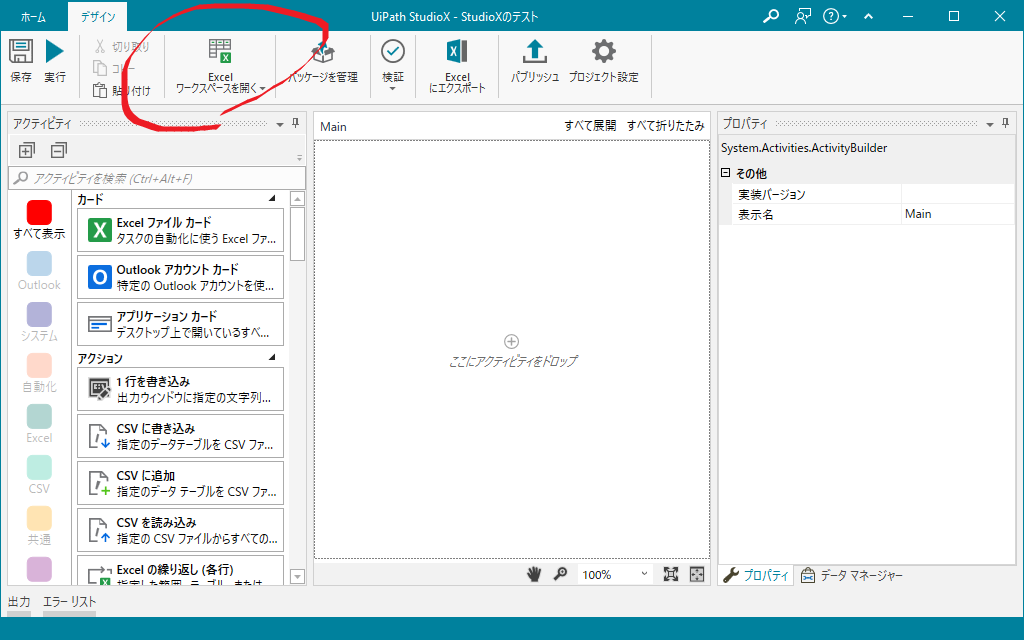Add the CSV を読み込み activity

[180, 530]
